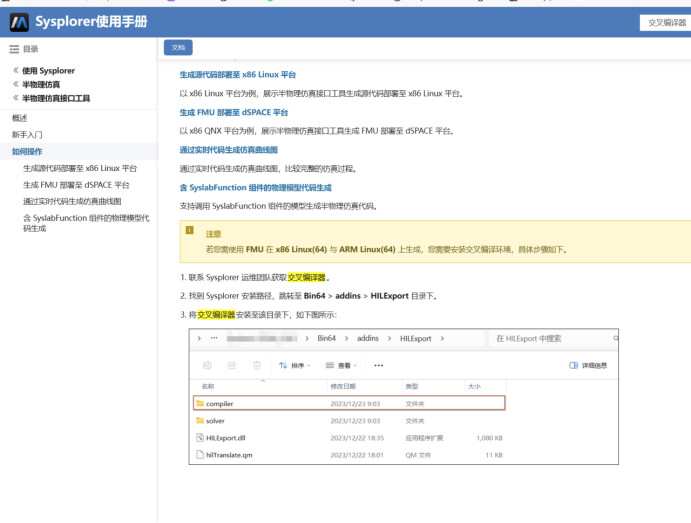Open sidebar item 生成源代码部署至 x86 Linux 平台
The height and width of the screenshot is (523, 691).
(x=80, y=168)
